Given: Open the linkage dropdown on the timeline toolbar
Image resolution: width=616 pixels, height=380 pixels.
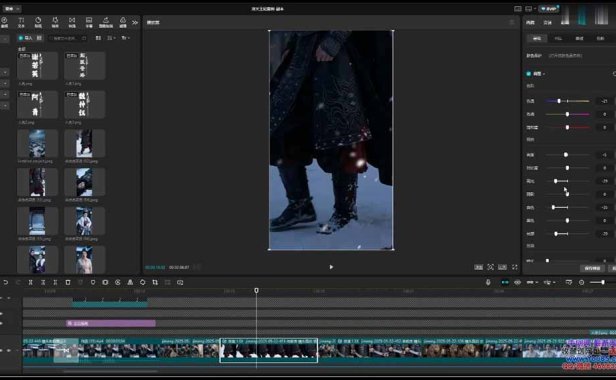Looking at the screenshot, I should pyautogui.click(x=532, y=282).
